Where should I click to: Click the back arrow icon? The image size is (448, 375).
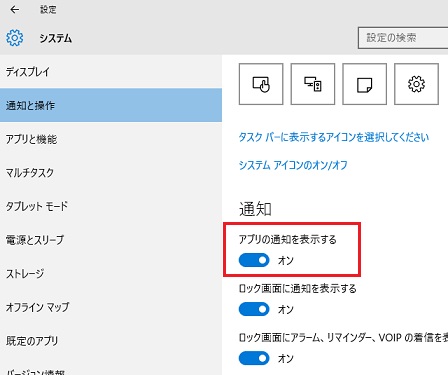[x=14, y=10]
